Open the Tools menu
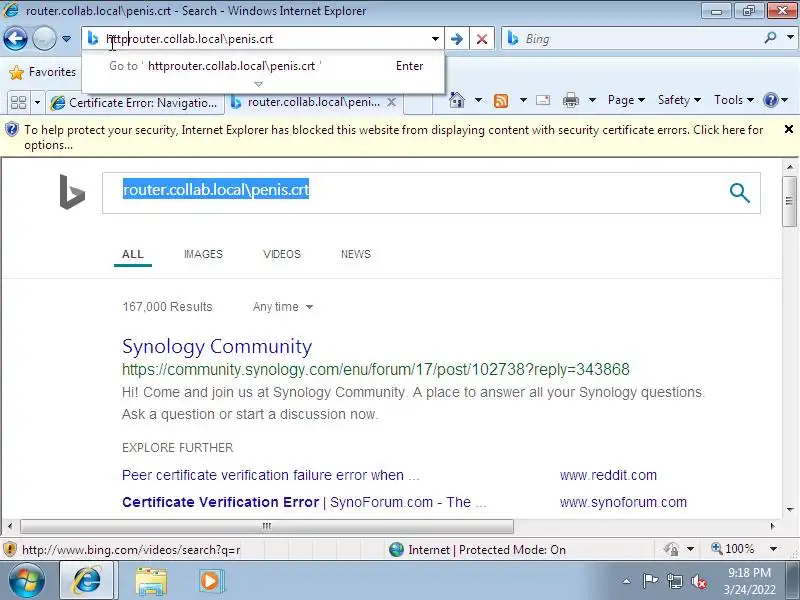The height and width of the screenshot is (600, 800). pyautogui.click(x=734, y=100)
